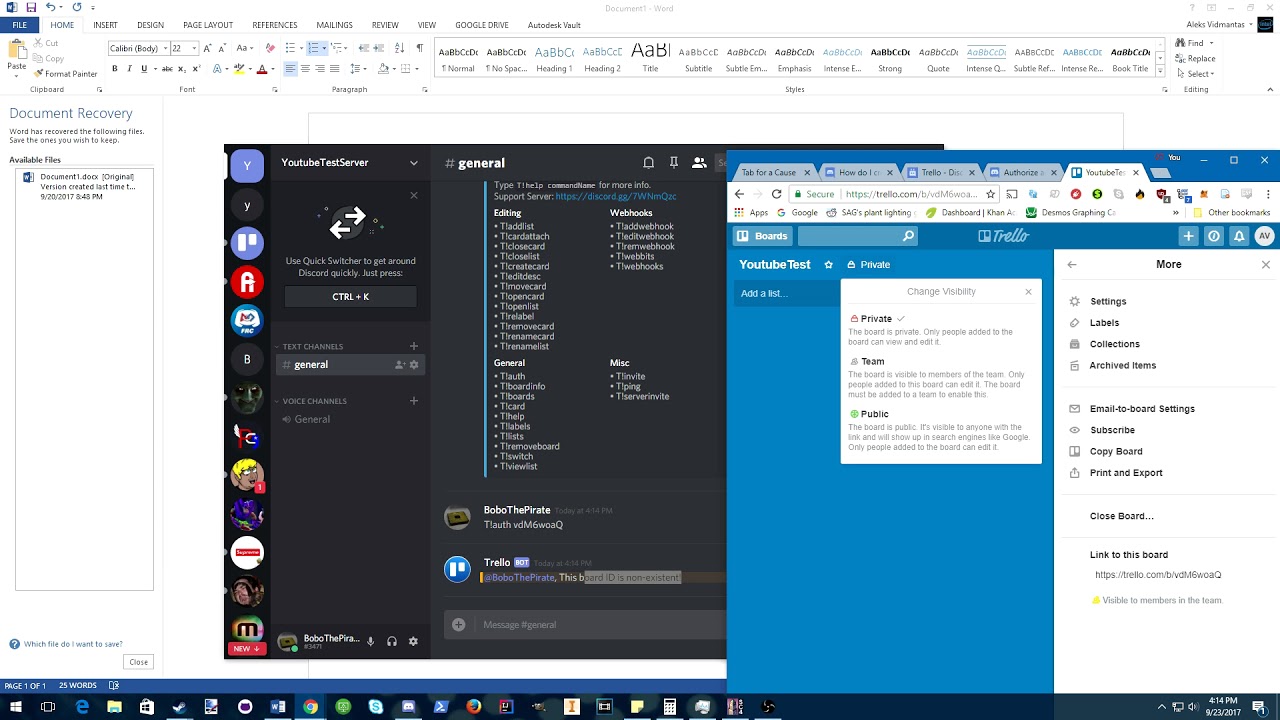Switch to the Tab for a Cause Chrome tab
This screenshot has width=1280, height=720.
(773, 173)
